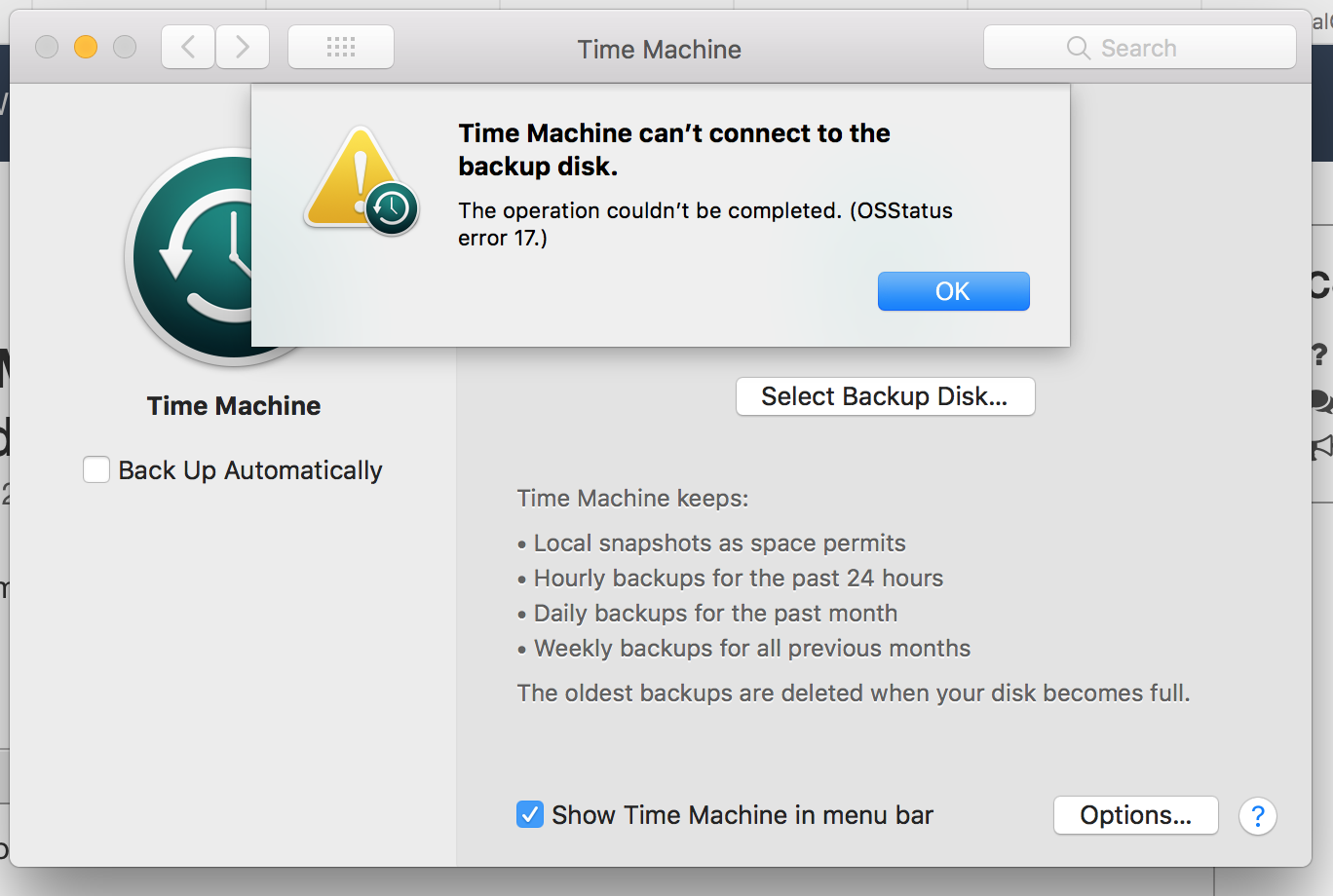Image resolution: width=1333 pixels, height=896 pixels.
Task: Click inside the Search input field
Action: (1169, 47)
